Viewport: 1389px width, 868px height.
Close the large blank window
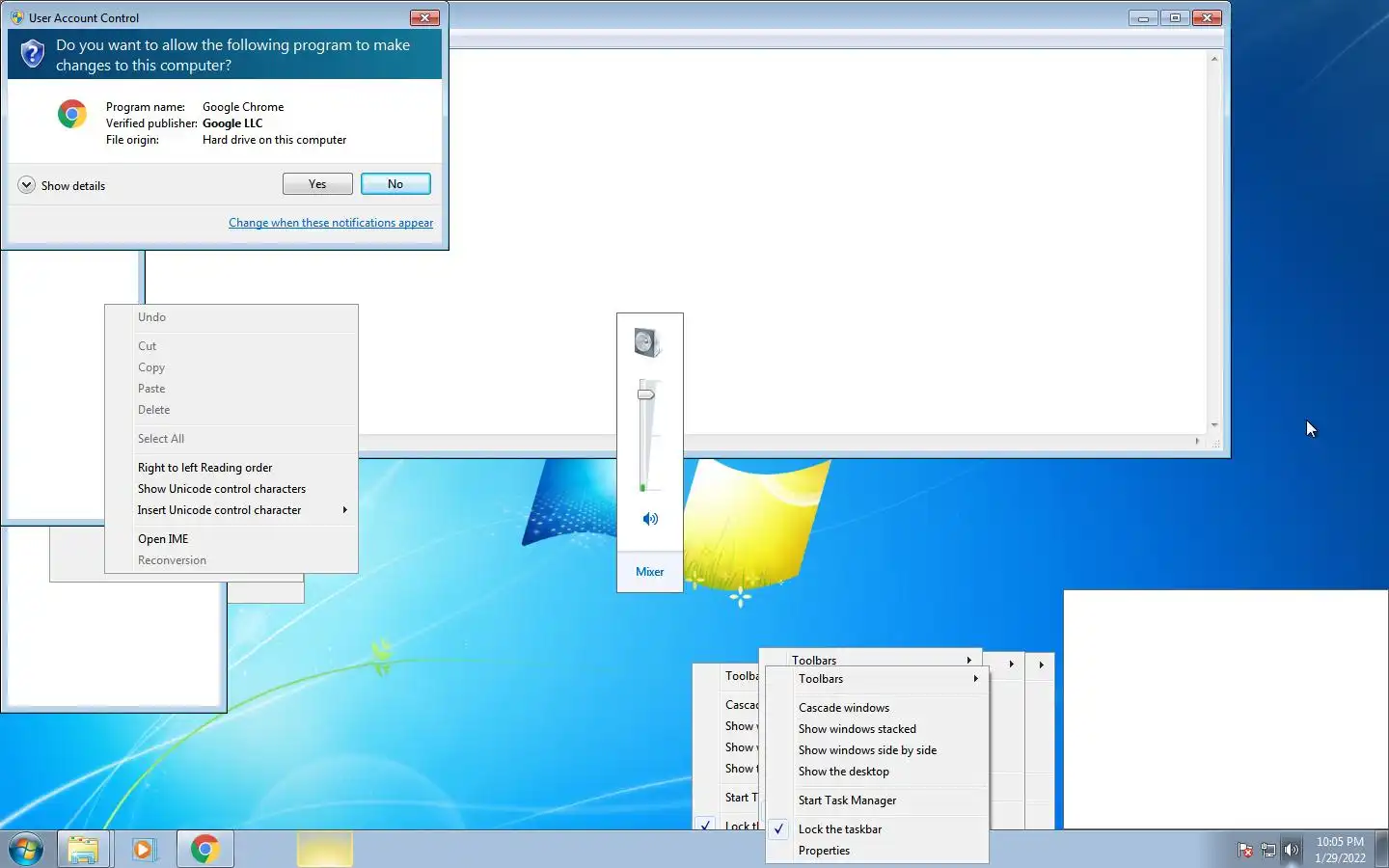coord(1208,17)
